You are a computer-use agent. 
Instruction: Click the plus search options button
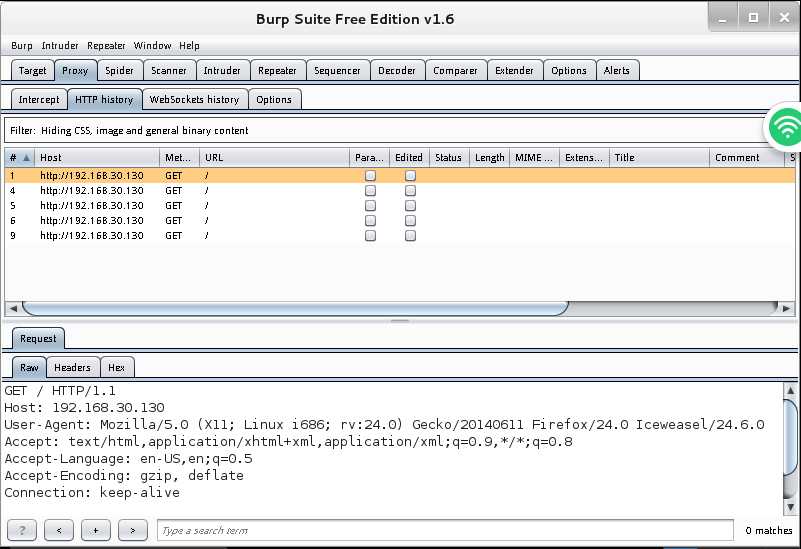pos(96,530)
